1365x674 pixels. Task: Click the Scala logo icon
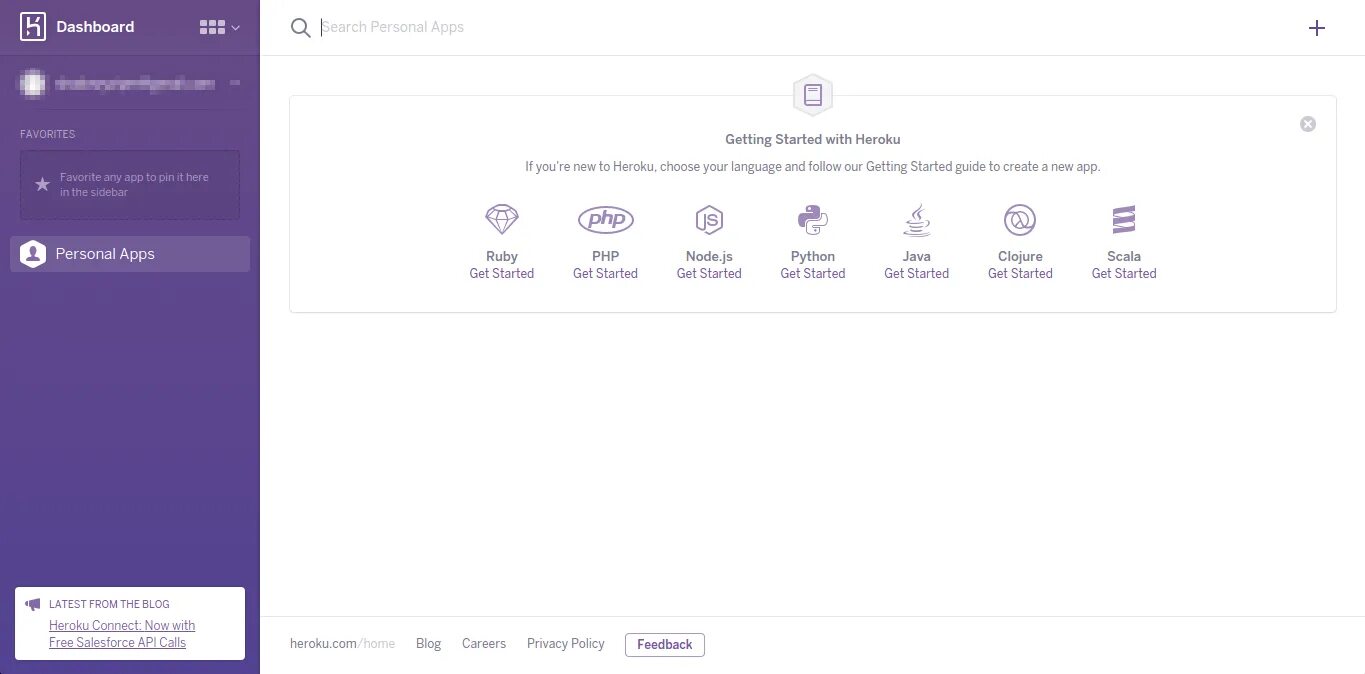[x=1124, y=219]
